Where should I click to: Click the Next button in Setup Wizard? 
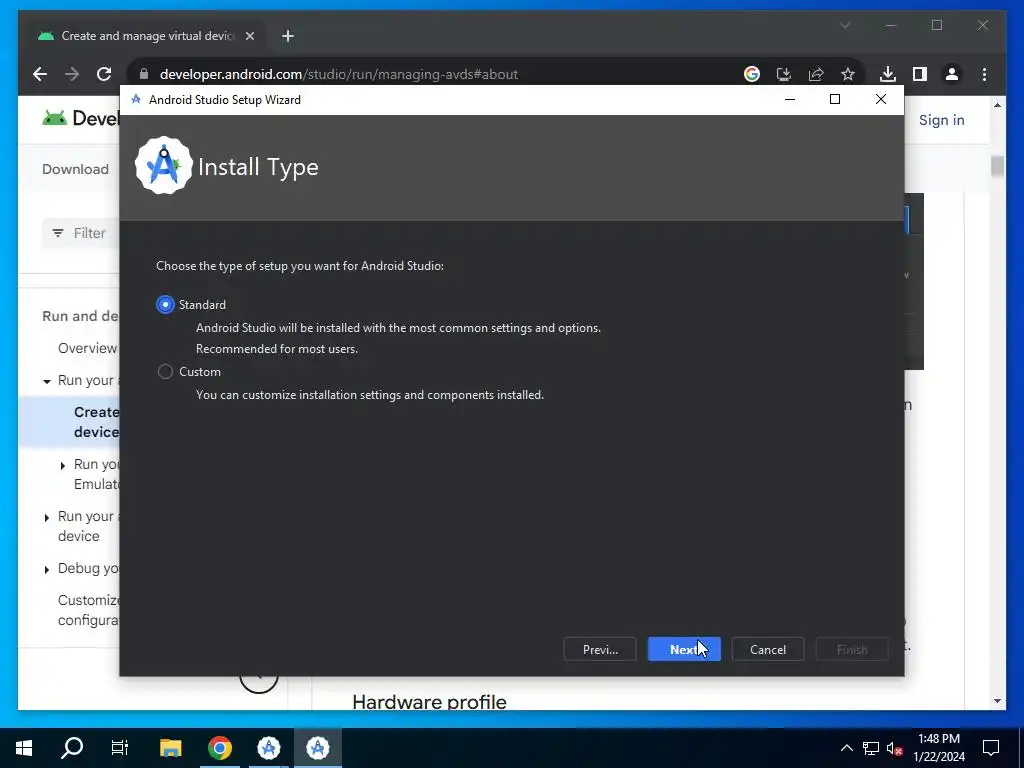tap(684, 649)
